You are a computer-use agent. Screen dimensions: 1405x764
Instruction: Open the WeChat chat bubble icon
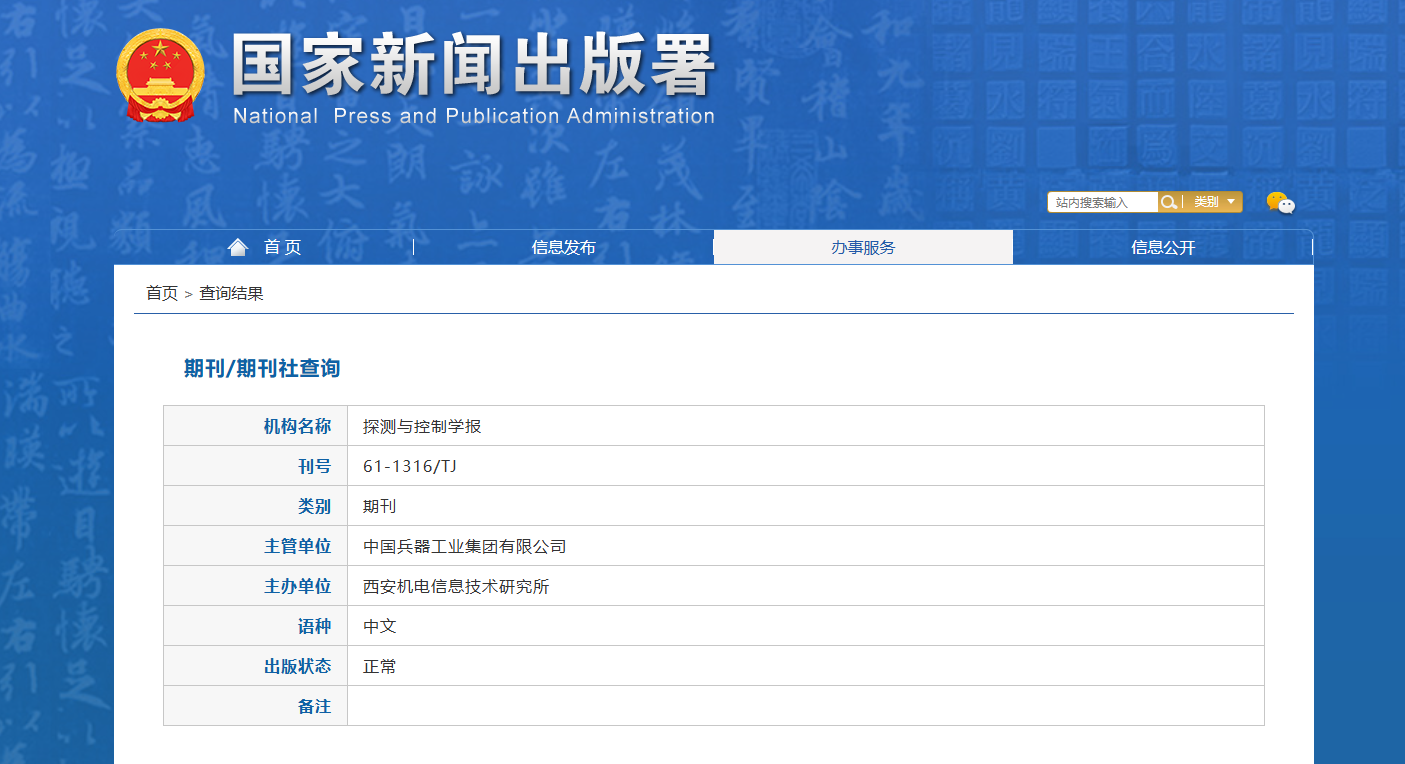(x=1280, y=203)
